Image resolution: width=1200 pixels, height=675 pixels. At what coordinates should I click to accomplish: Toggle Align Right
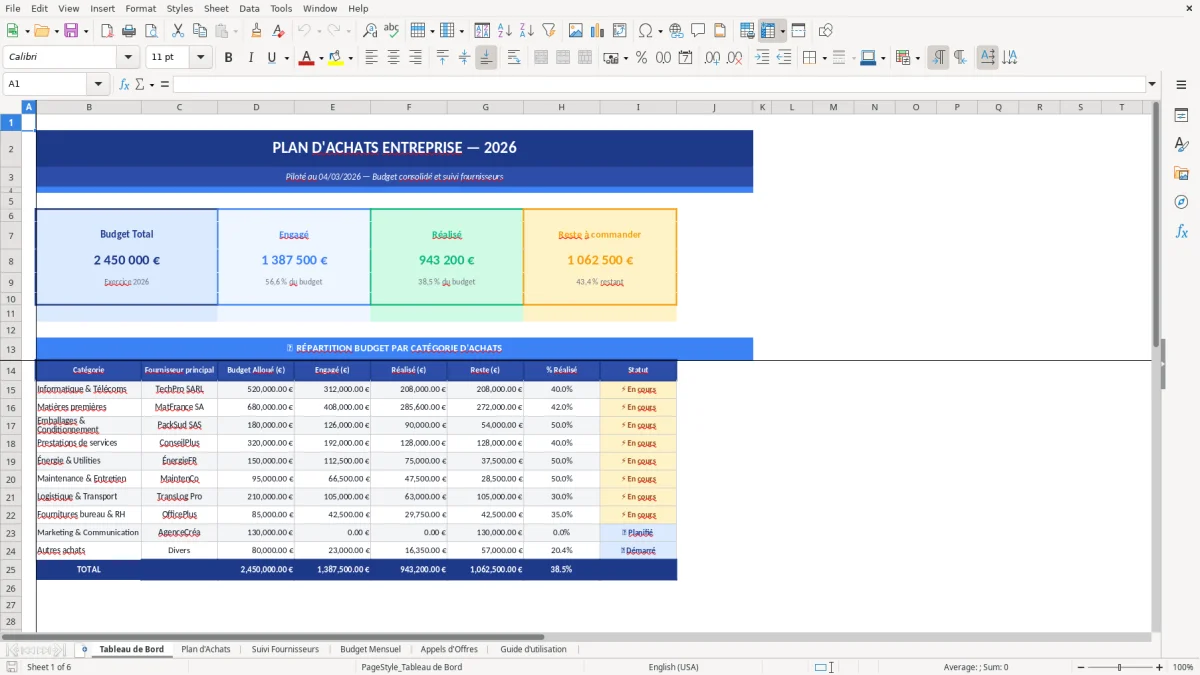coord(416,58)
